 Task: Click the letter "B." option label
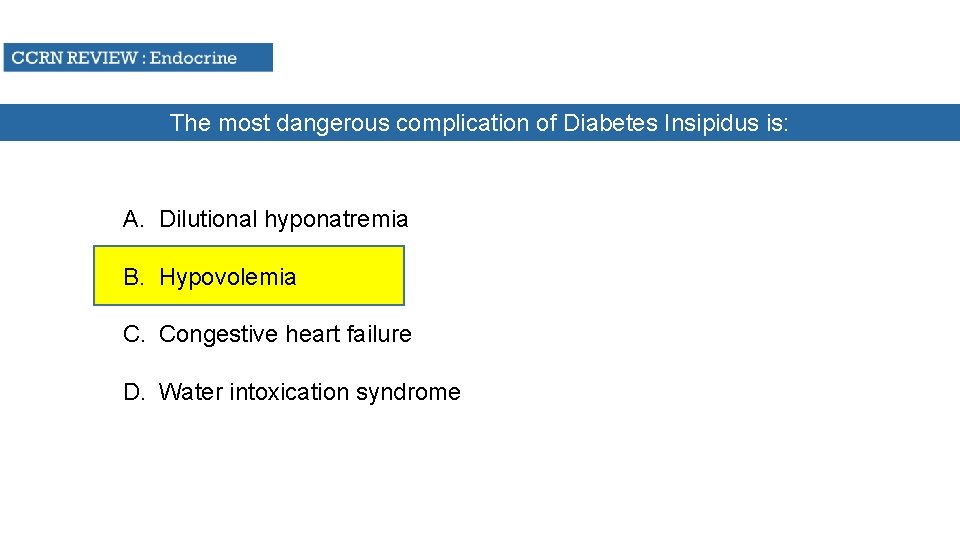point(134,277)
